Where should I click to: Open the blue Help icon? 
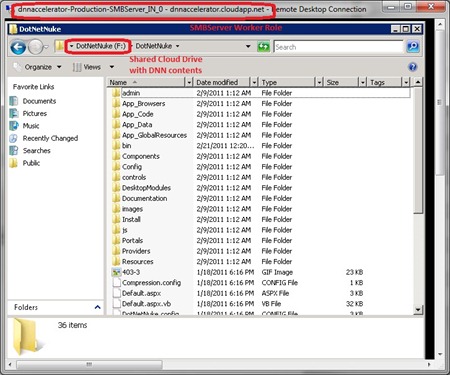pos(413,67)
